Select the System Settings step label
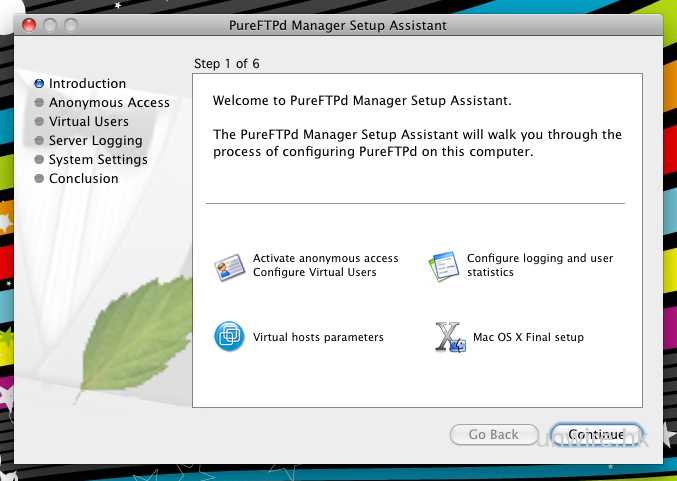 click(98, 160)
